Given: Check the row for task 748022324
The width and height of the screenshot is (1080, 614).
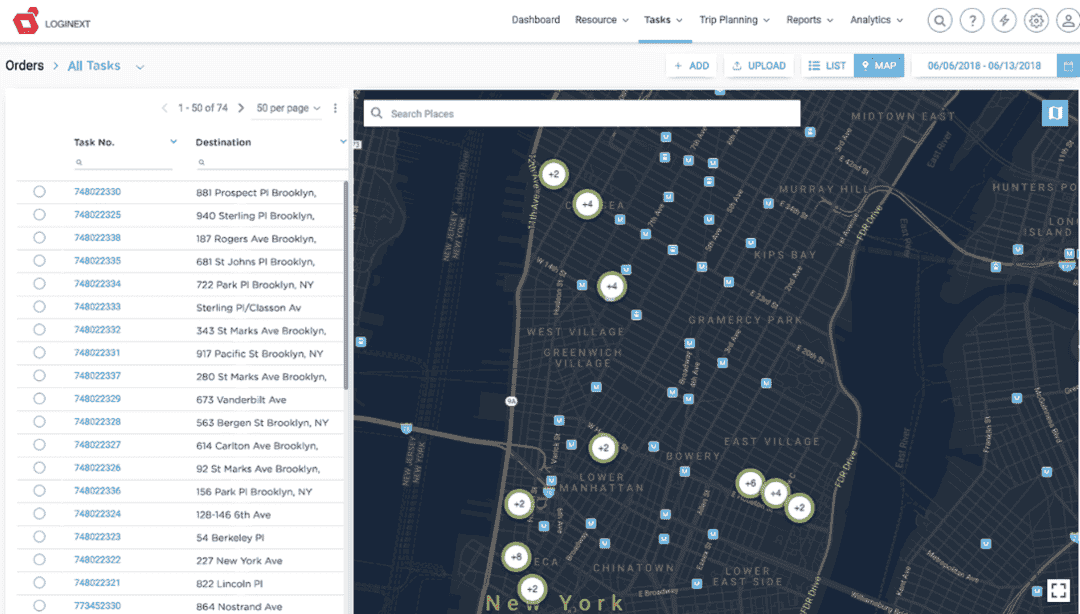Looking at the screenshot, I should [x=37, y=513].
